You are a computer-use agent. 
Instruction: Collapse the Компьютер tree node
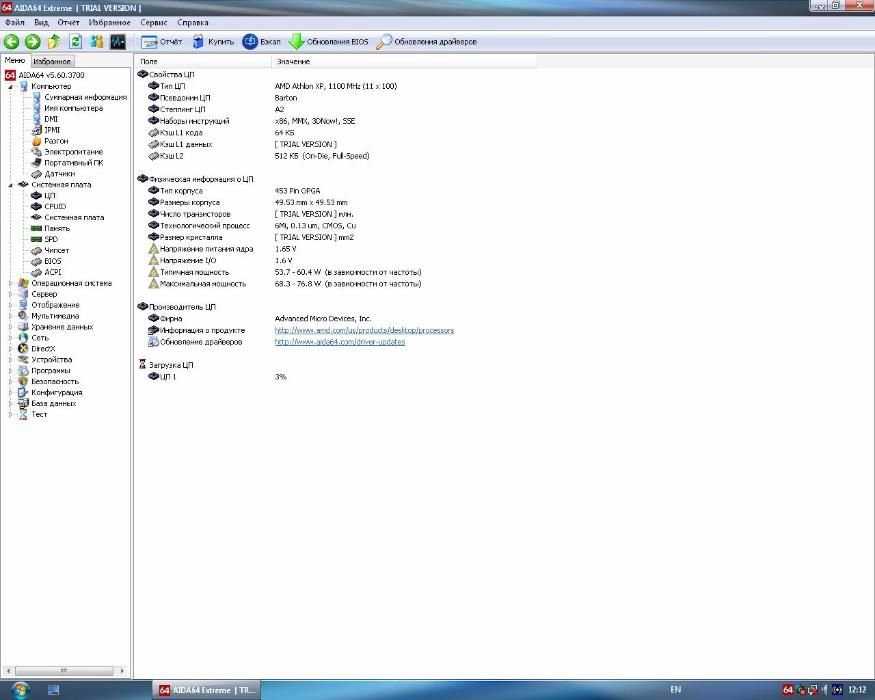coord(11,87)
